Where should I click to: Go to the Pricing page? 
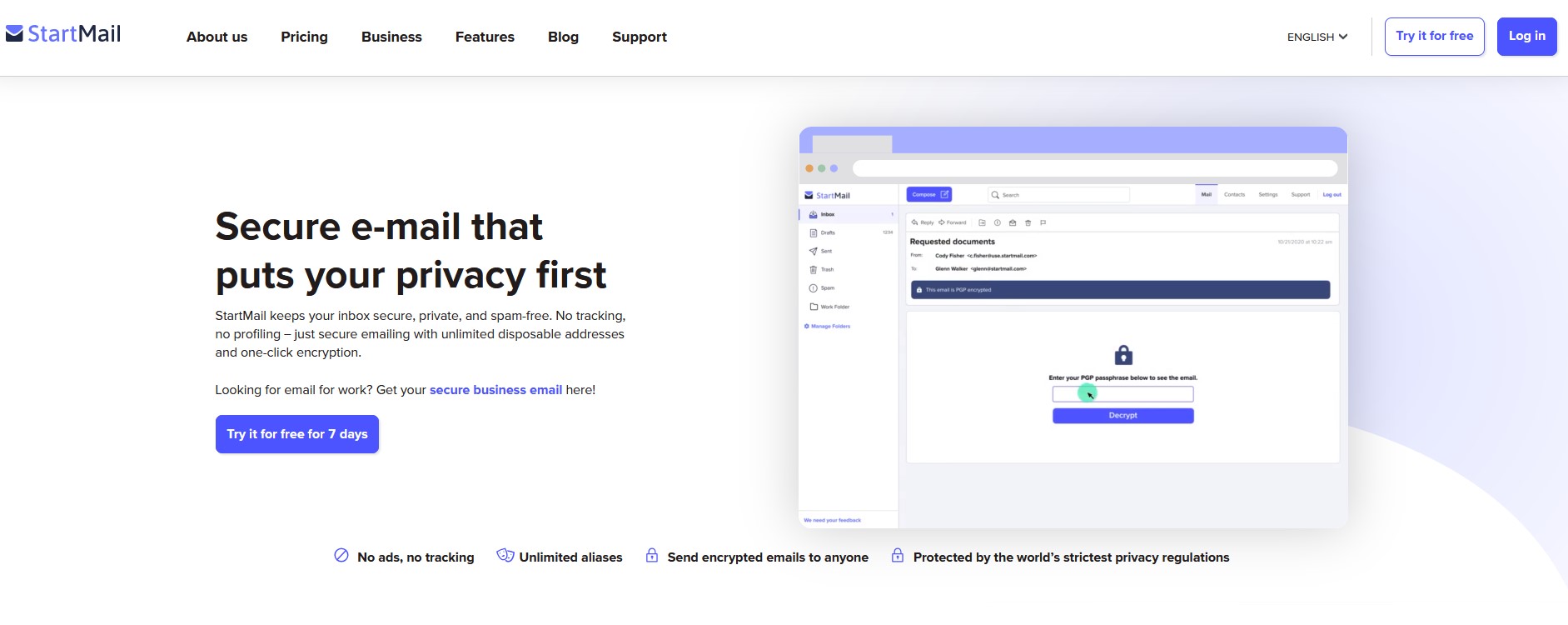[304, 37]
